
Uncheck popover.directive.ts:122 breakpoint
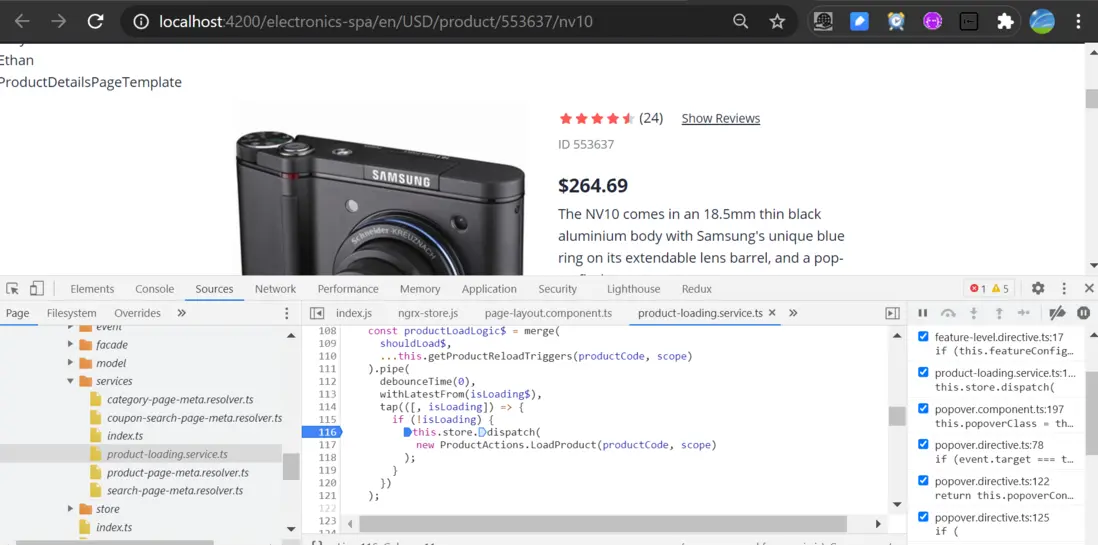point(923,481)
